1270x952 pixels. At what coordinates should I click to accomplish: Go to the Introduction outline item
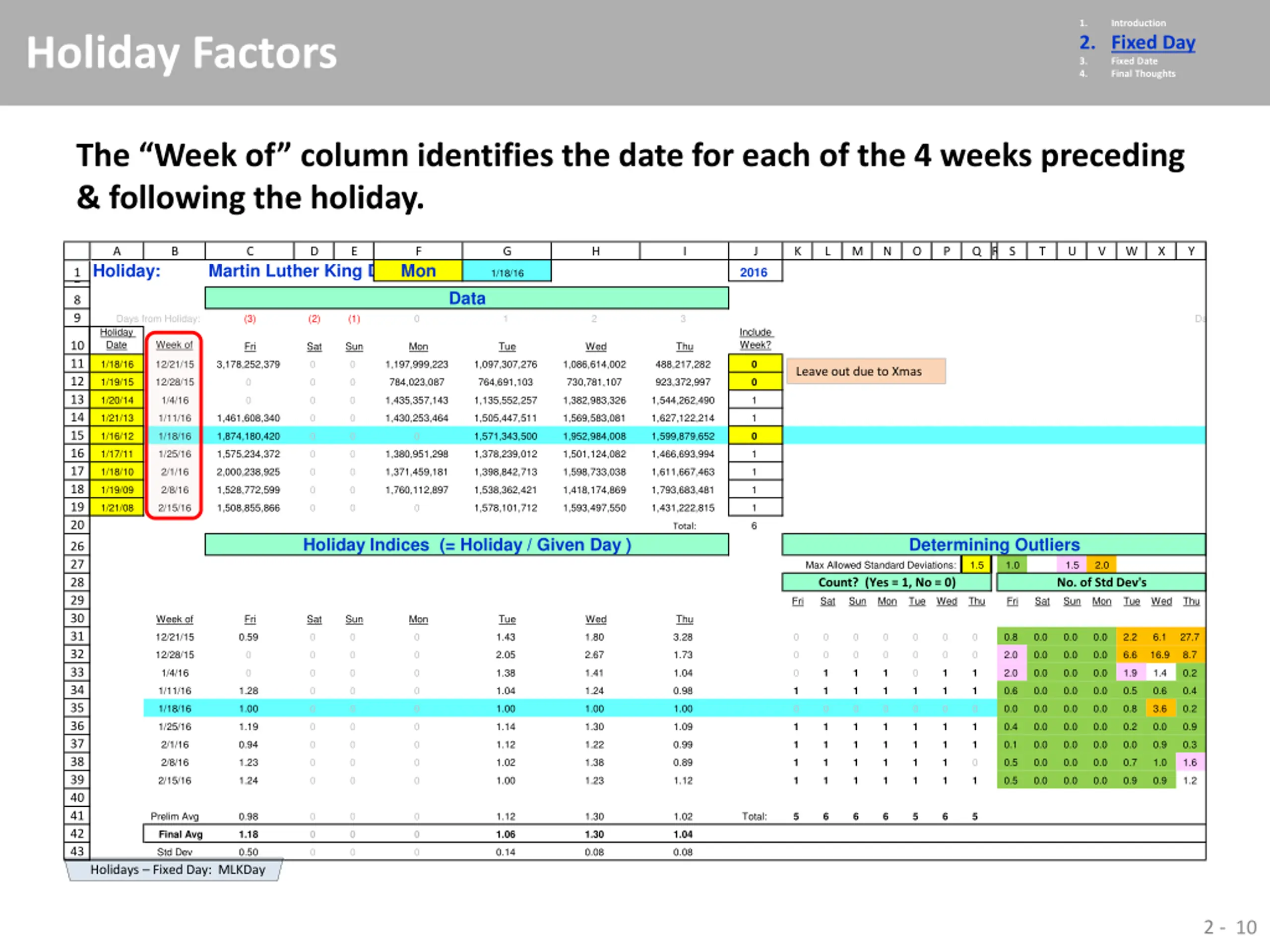[1138, 23]
